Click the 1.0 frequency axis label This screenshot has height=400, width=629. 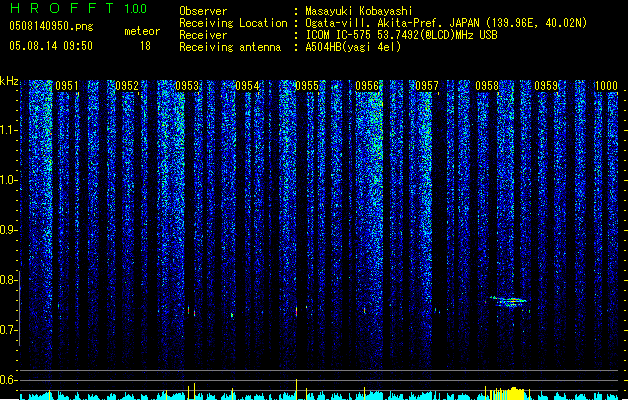click(x=8, y=180)
